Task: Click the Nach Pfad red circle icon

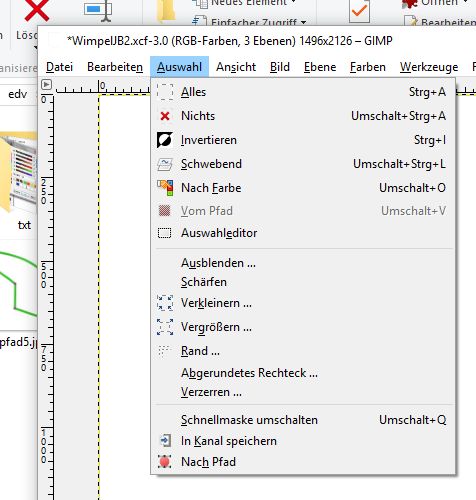Action: coord(165,462)
